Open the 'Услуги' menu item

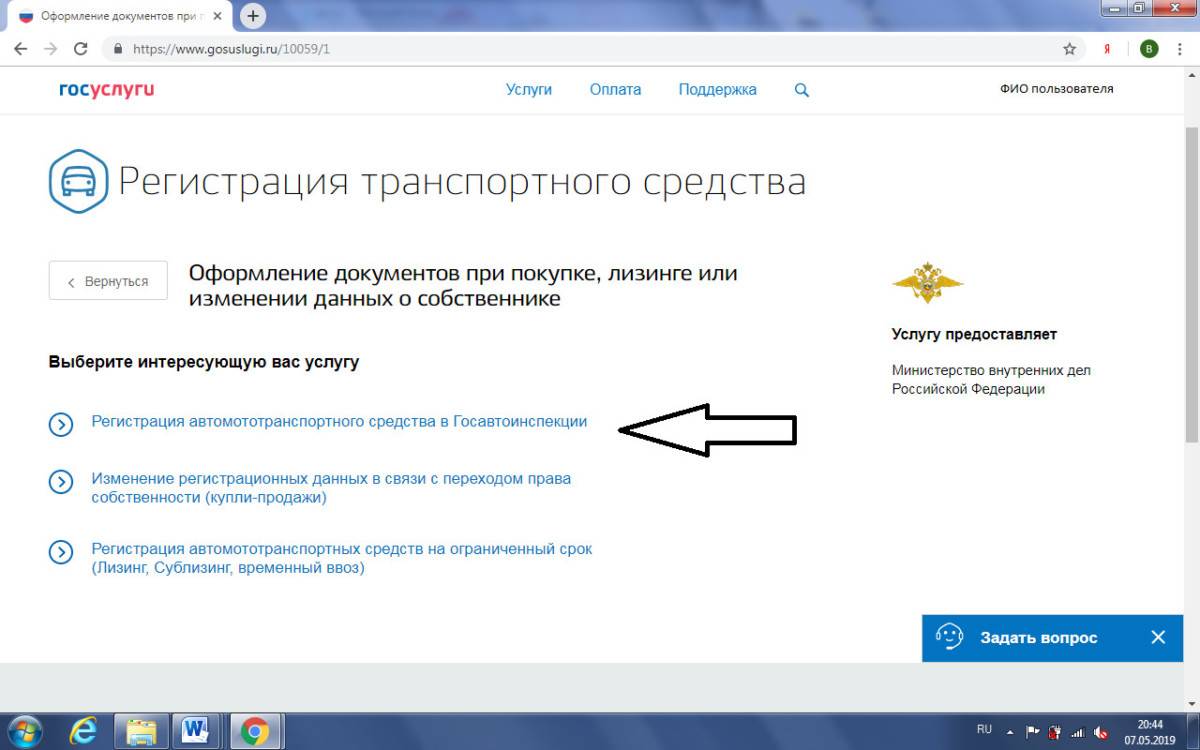pos(528,90)
